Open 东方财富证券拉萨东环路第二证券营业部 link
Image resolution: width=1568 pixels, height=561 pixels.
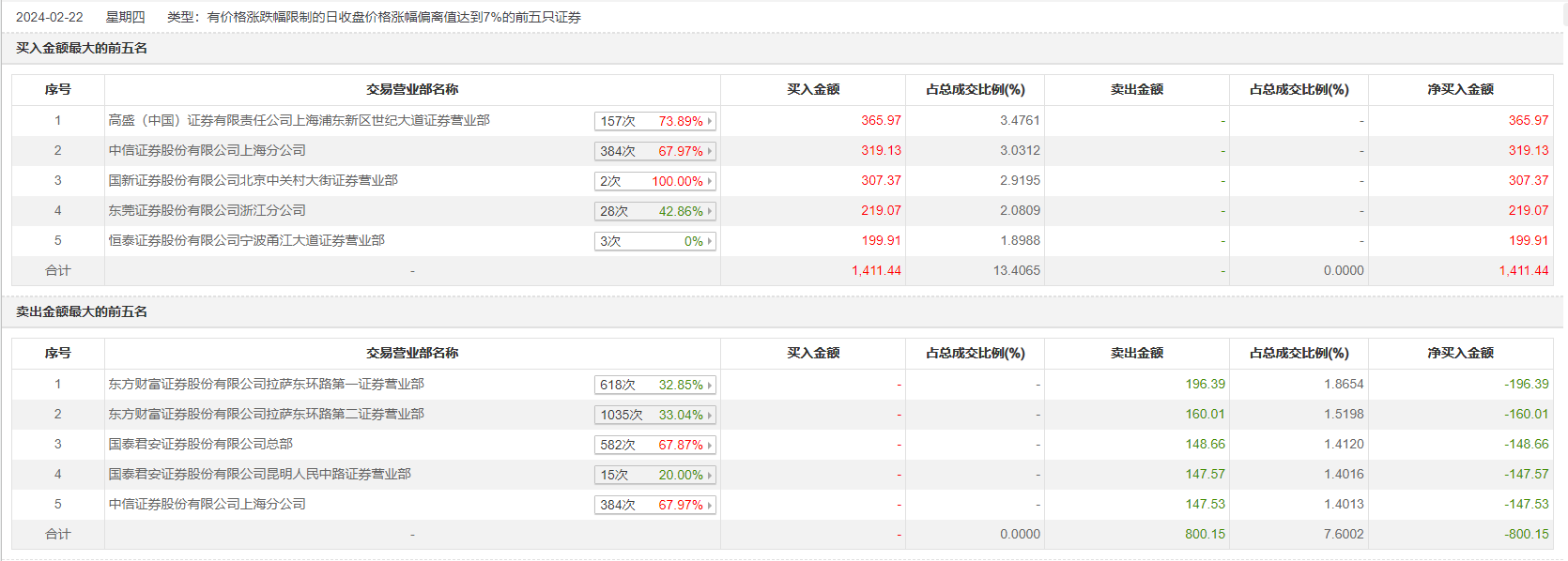(x=266, y=414)
